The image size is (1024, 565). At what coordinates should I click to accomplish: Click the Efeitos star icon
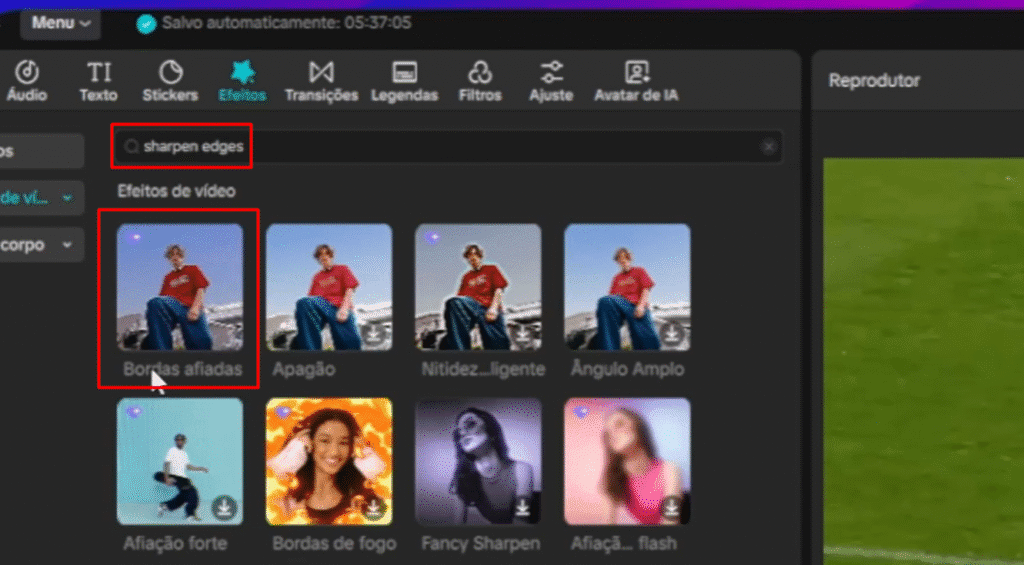tap(241, 73)
